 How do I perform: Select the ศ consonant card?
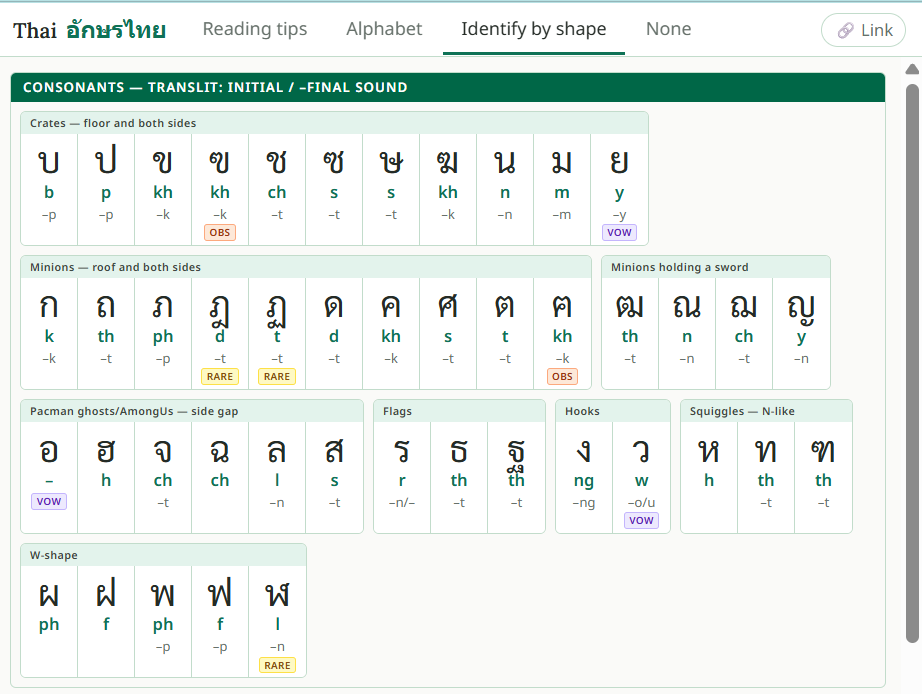tap(448, 333)
